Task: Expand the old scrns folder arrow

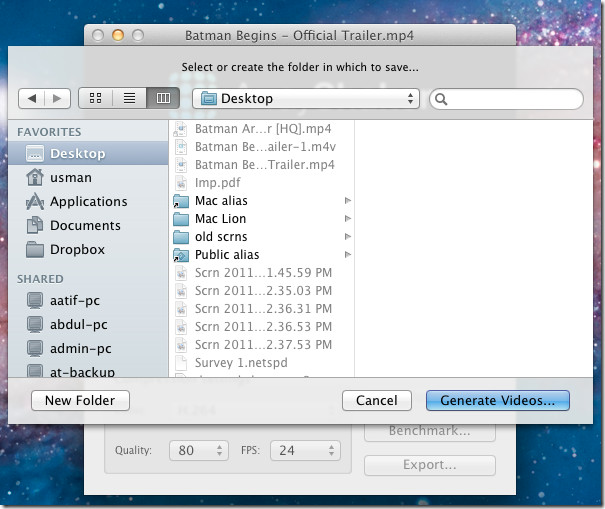Action: pos(348,237)
